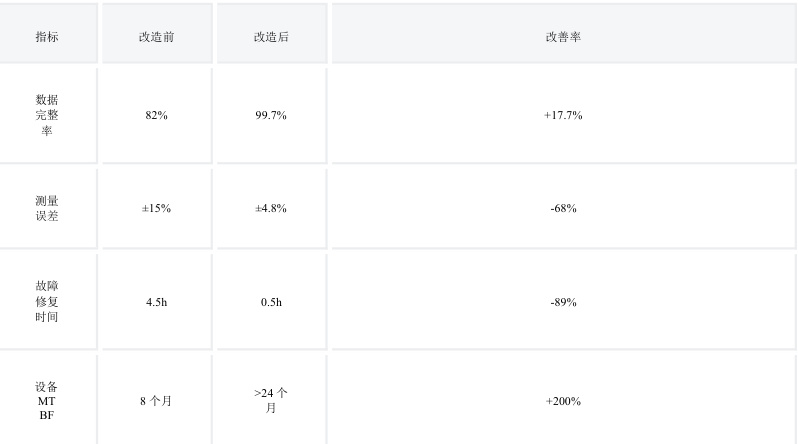798x444 pixels.
Task: Click the 指标 column header
Action: pyautogui.click(x=47, y=36)
